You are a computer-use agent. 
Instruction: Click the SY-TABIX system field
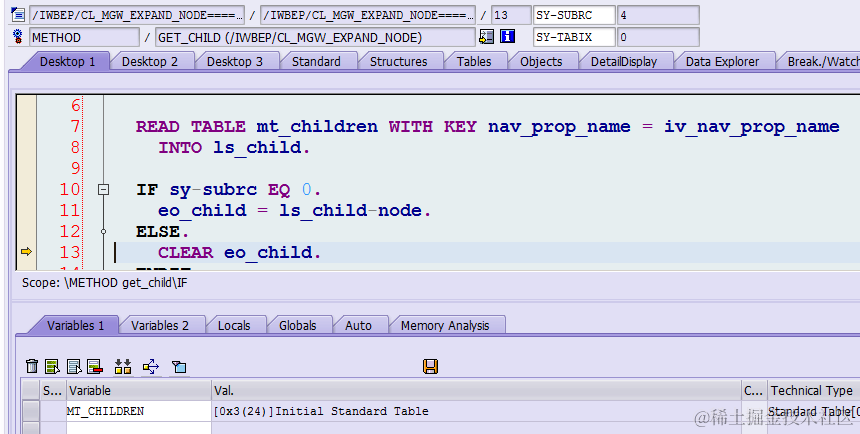click(574, 37)
